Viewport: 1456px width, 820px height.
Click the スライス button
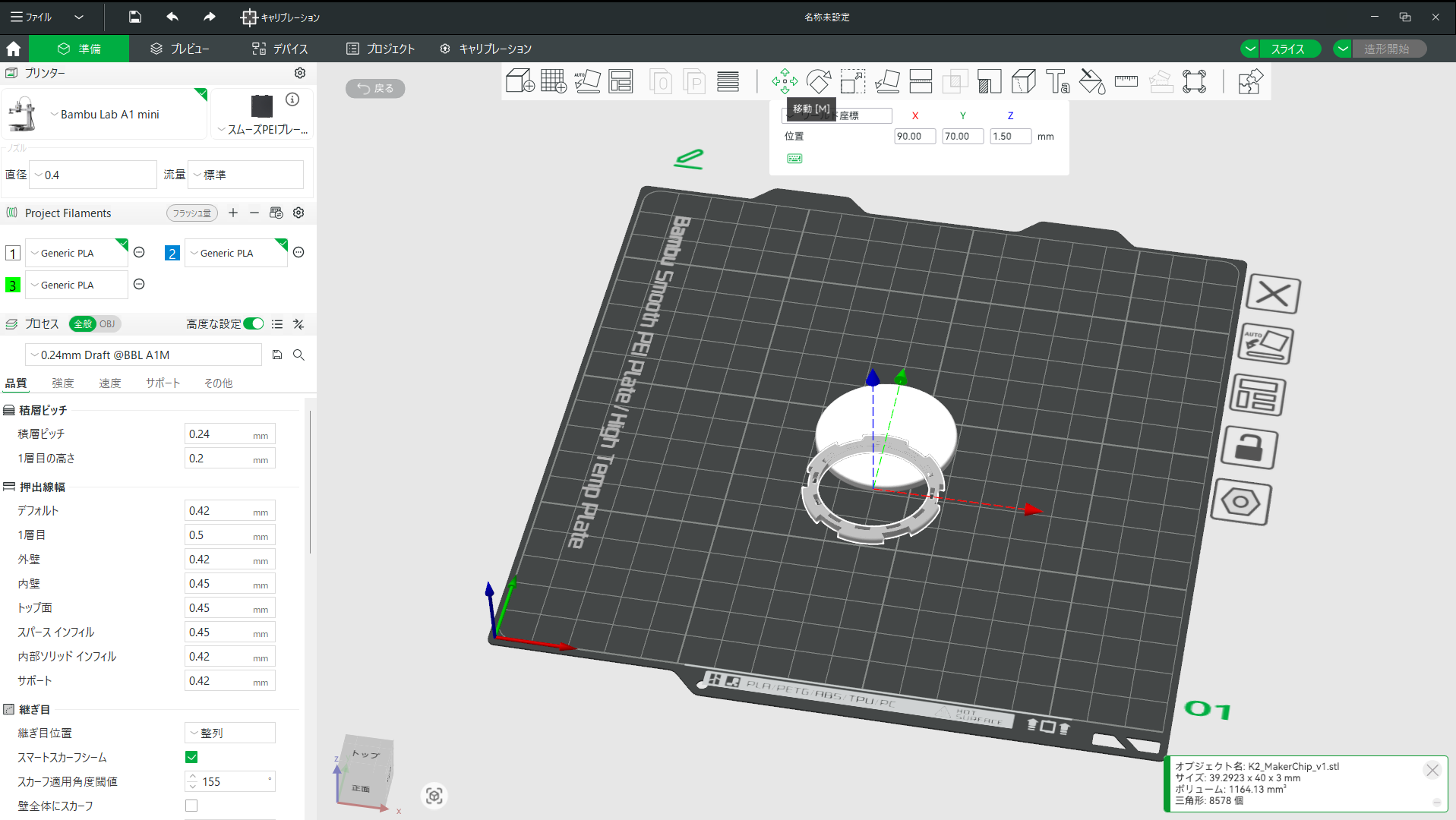(1289, 49)
